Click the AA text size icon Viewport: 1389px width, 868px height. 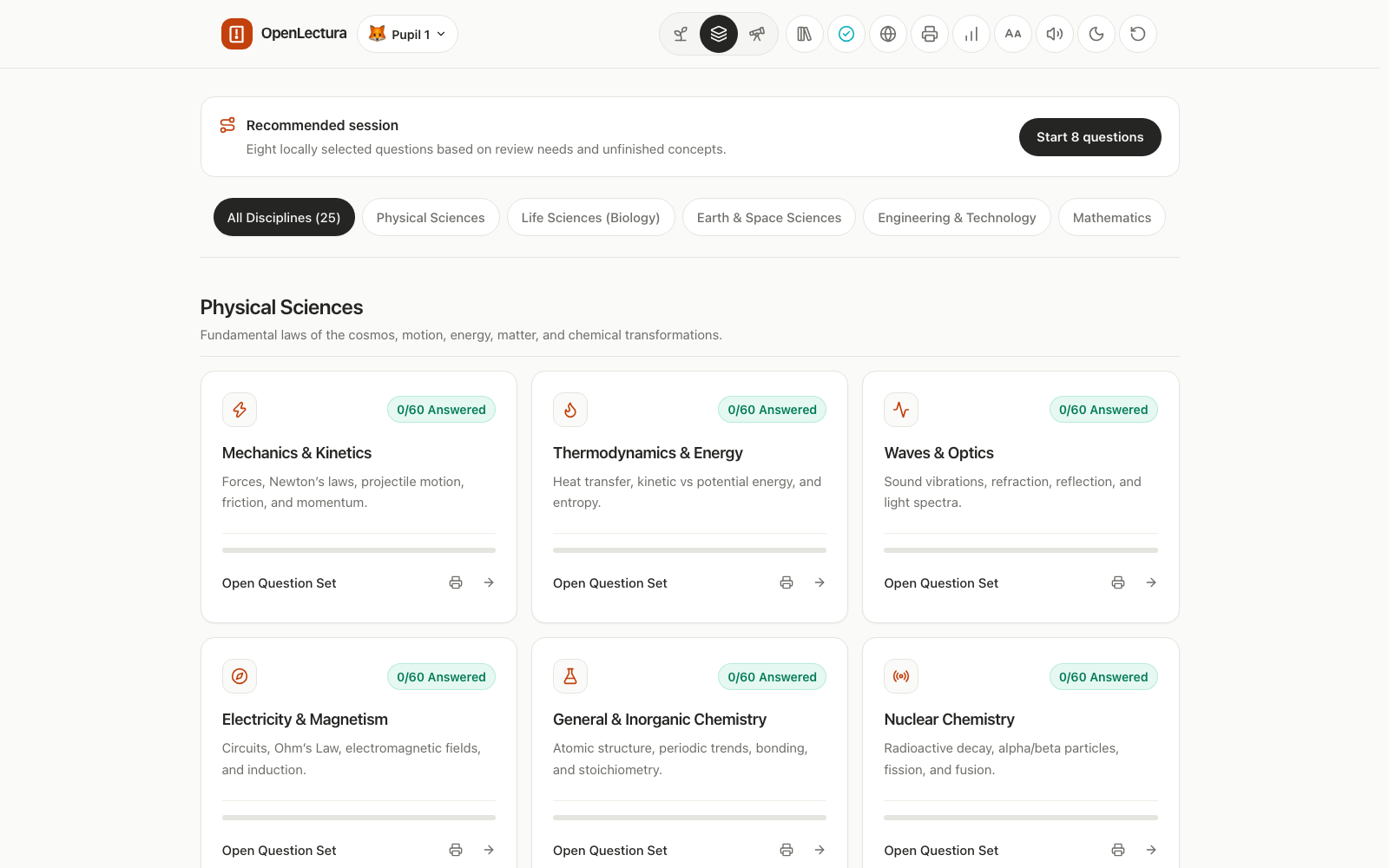point(1013,34)
